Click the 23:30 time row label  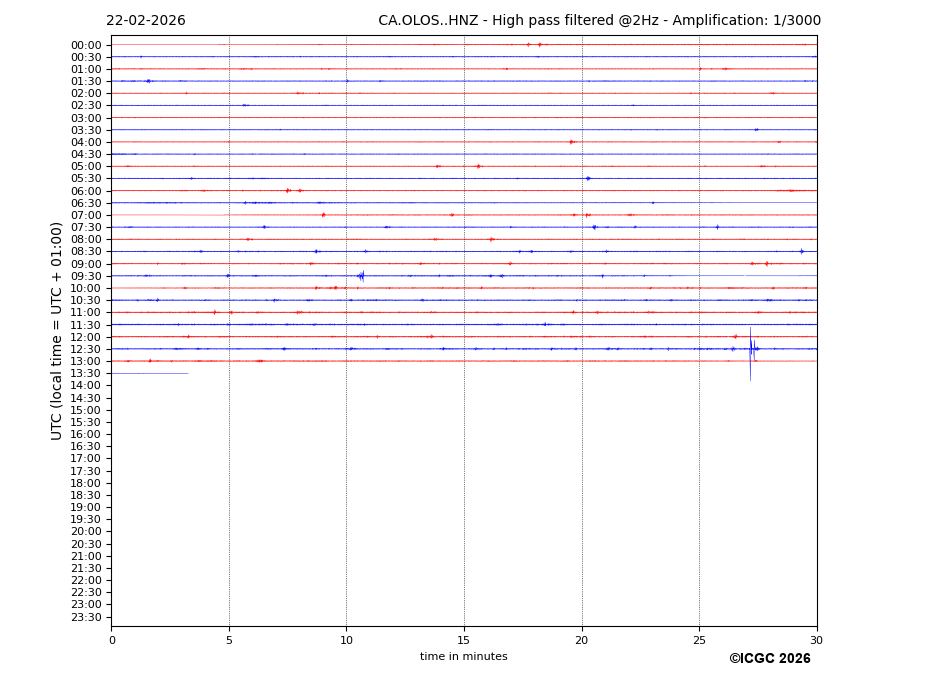[x=86, y=617]
